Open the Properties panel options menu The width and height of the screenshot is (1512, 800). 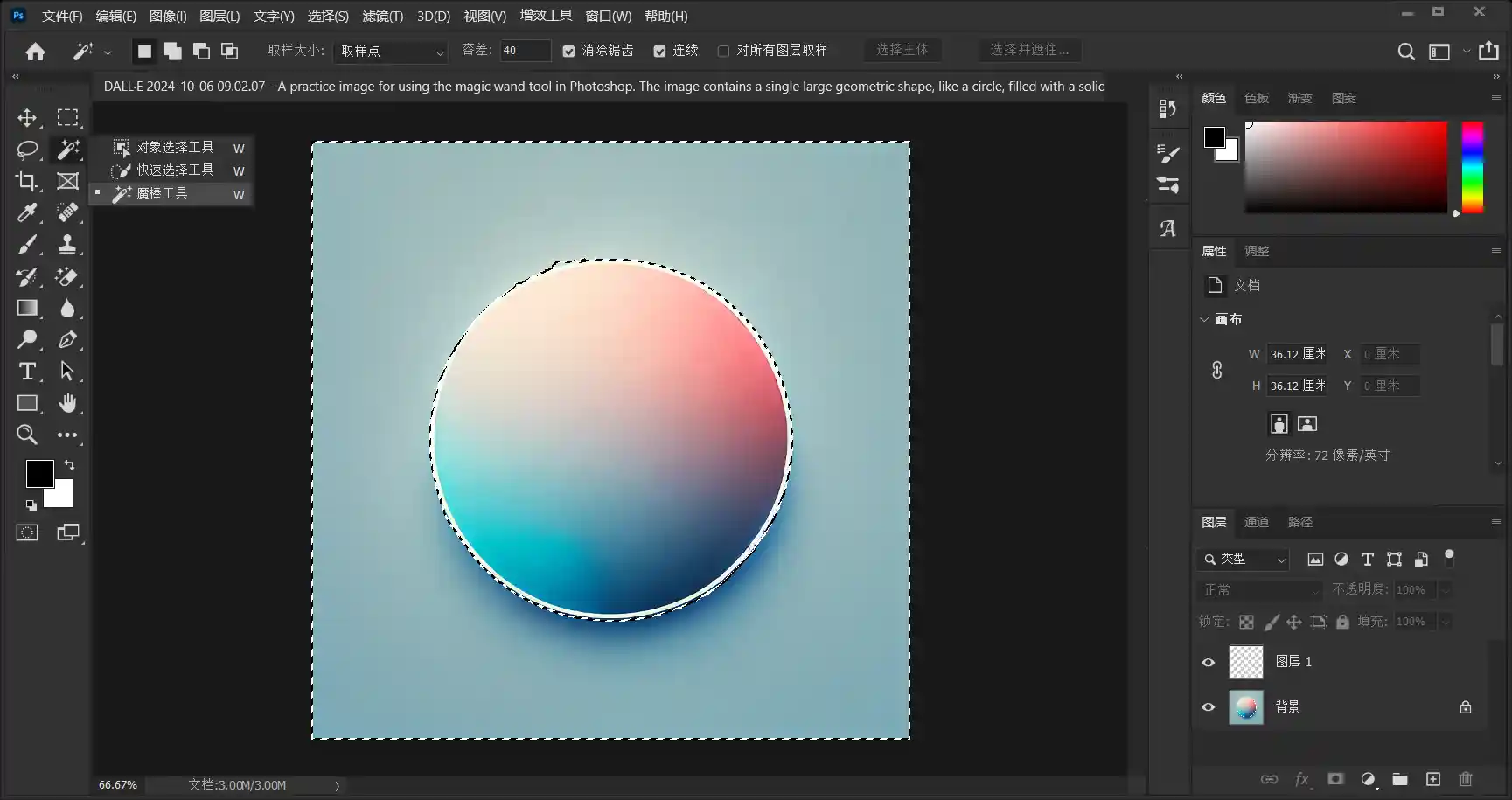tap(1495, 252)
